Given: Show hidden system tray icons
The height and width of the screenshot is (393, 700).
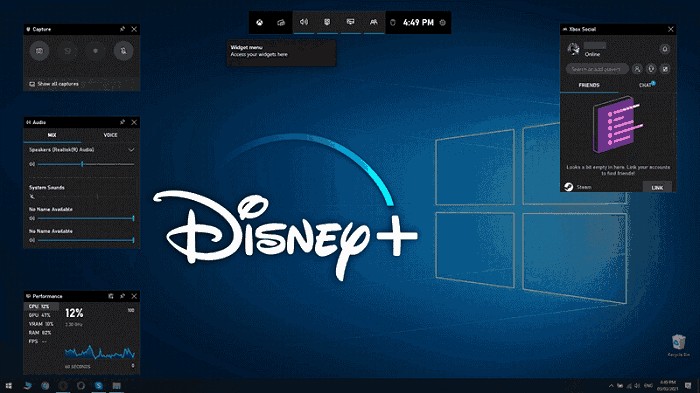Looking at the screenshot, I should tap(611, 386).
